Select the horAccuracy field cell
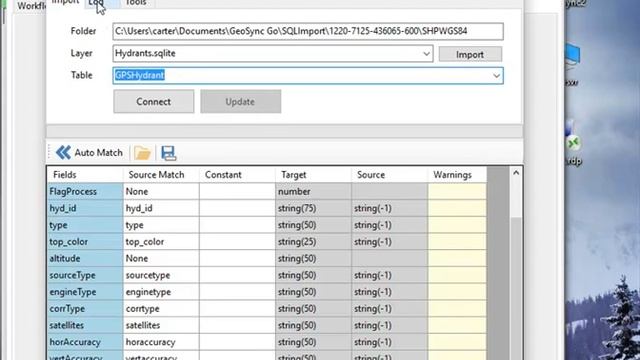This screenshot has height=360, width=640. tap(85, 342)
